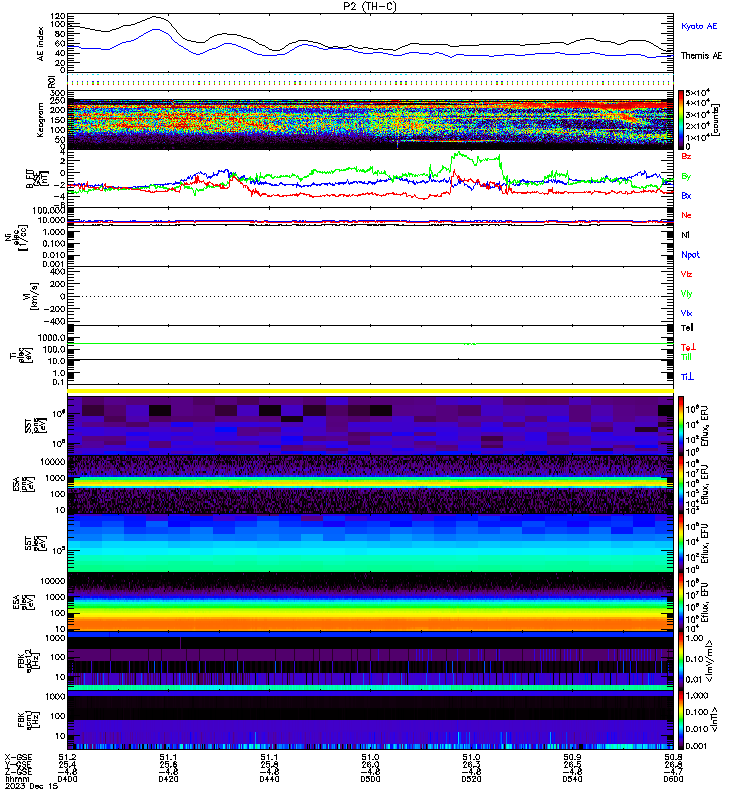Click the Keogram axis label
This screenshot has width=750, height=800.
click(x=41, y=120)
